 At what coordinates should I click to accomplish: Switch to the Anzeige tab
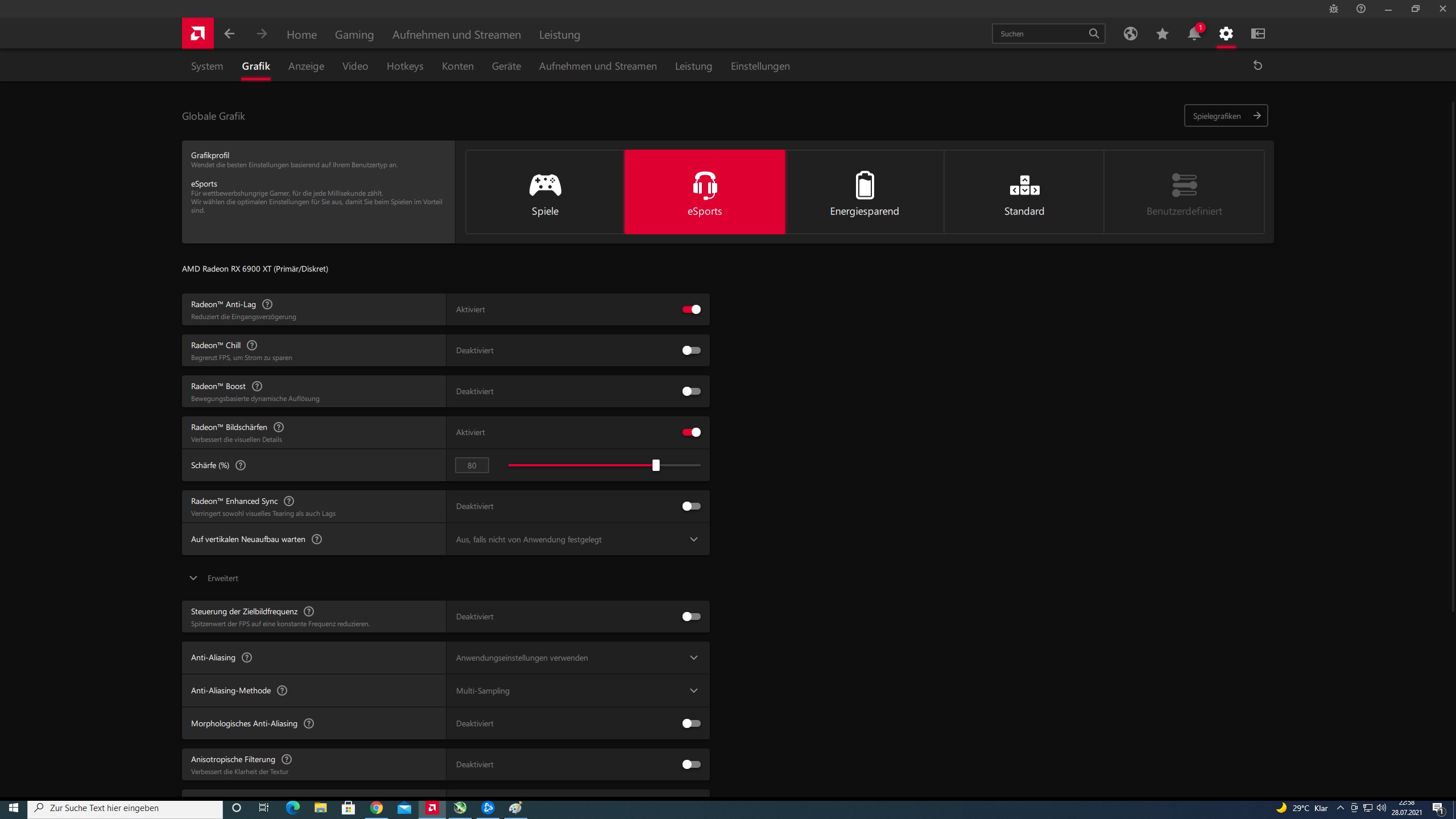306,66
